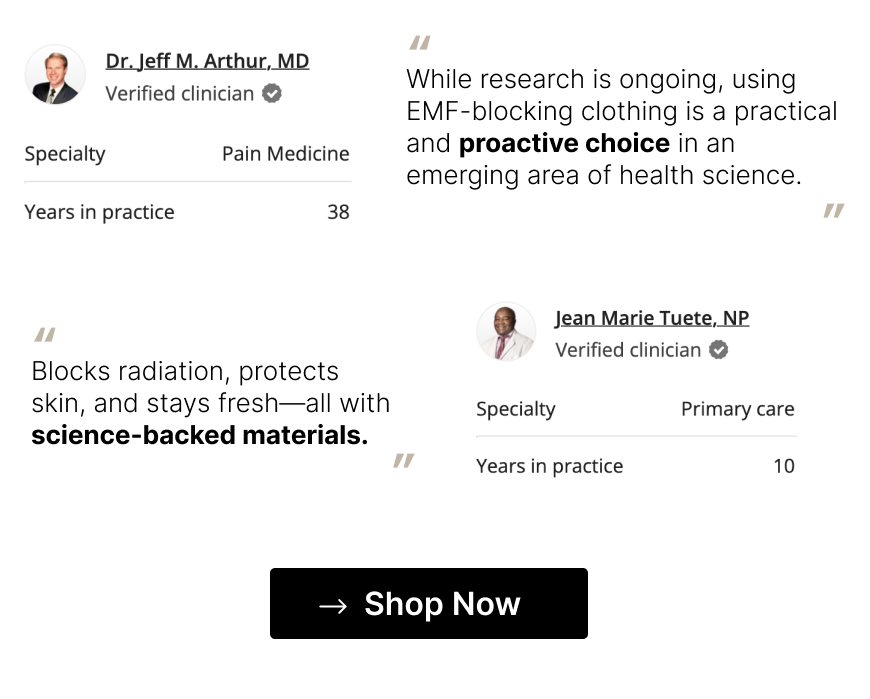This screenshot has width=870, height=699.
Task: Click the Shop Now button
Action: [x=428, y=604]
